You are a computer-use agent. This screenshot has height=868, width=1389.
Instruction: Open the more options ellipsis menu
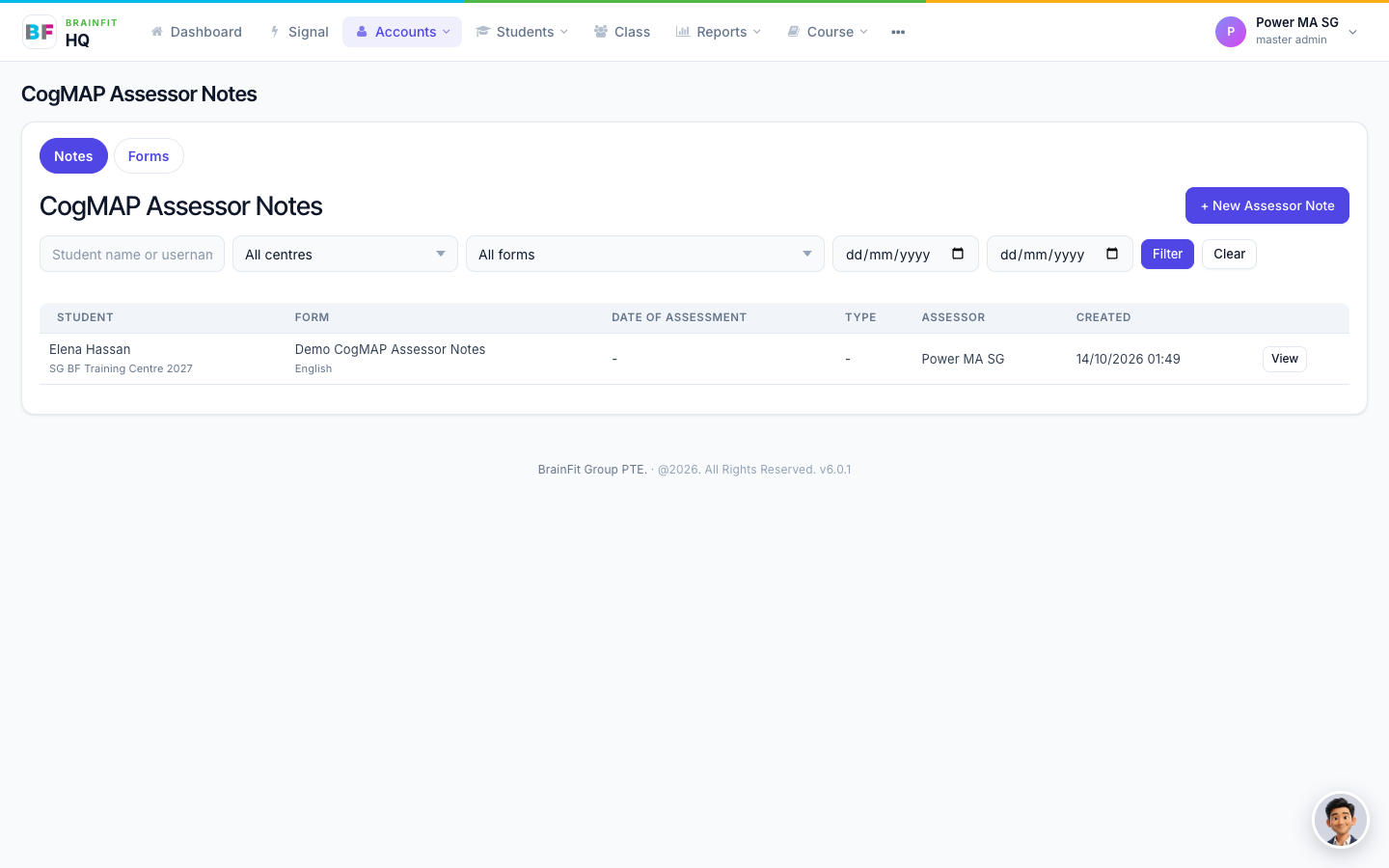[x=898, y=32]
